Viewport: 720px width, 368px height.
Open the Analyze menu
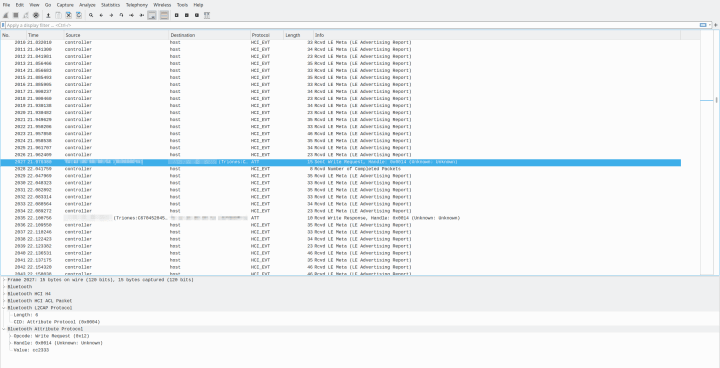coord(87,5)
